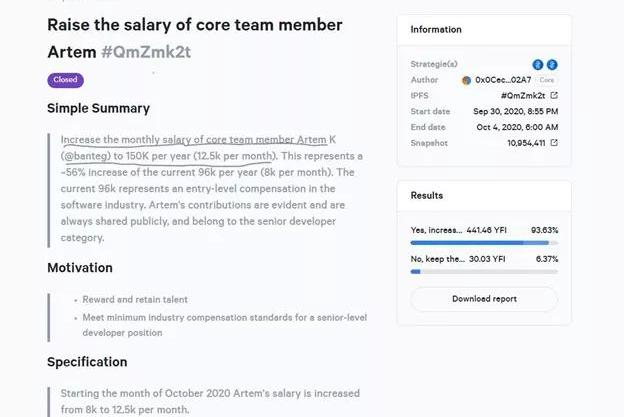Click the Results panel header
This screenshot has width=624, height=417.
pyautogui.click(x=427, y=196)
